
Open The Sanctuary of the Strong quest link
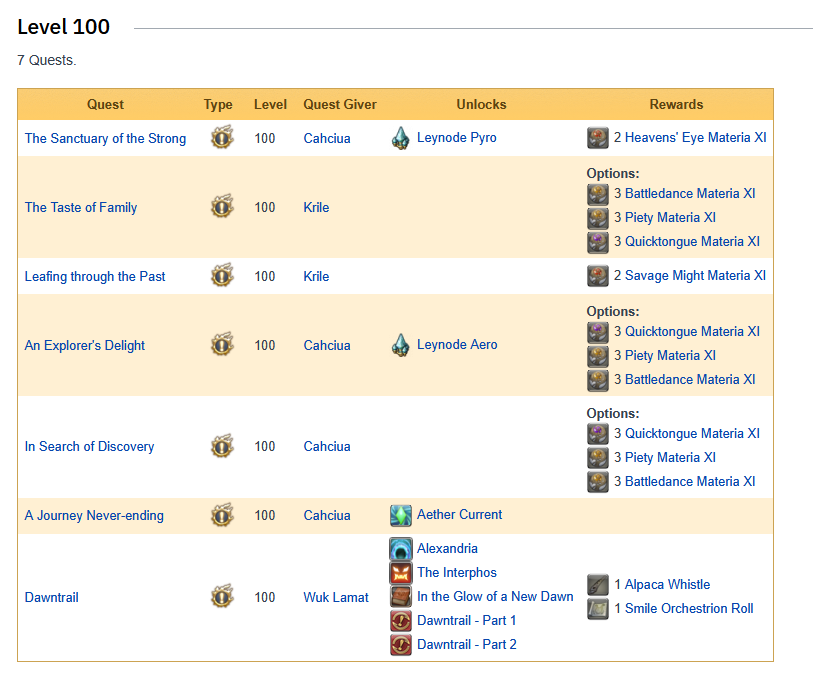click(105, 138)
